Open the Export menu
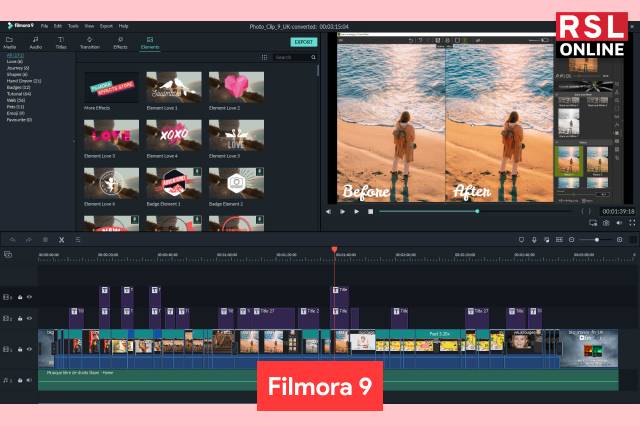 pos(106,26)
